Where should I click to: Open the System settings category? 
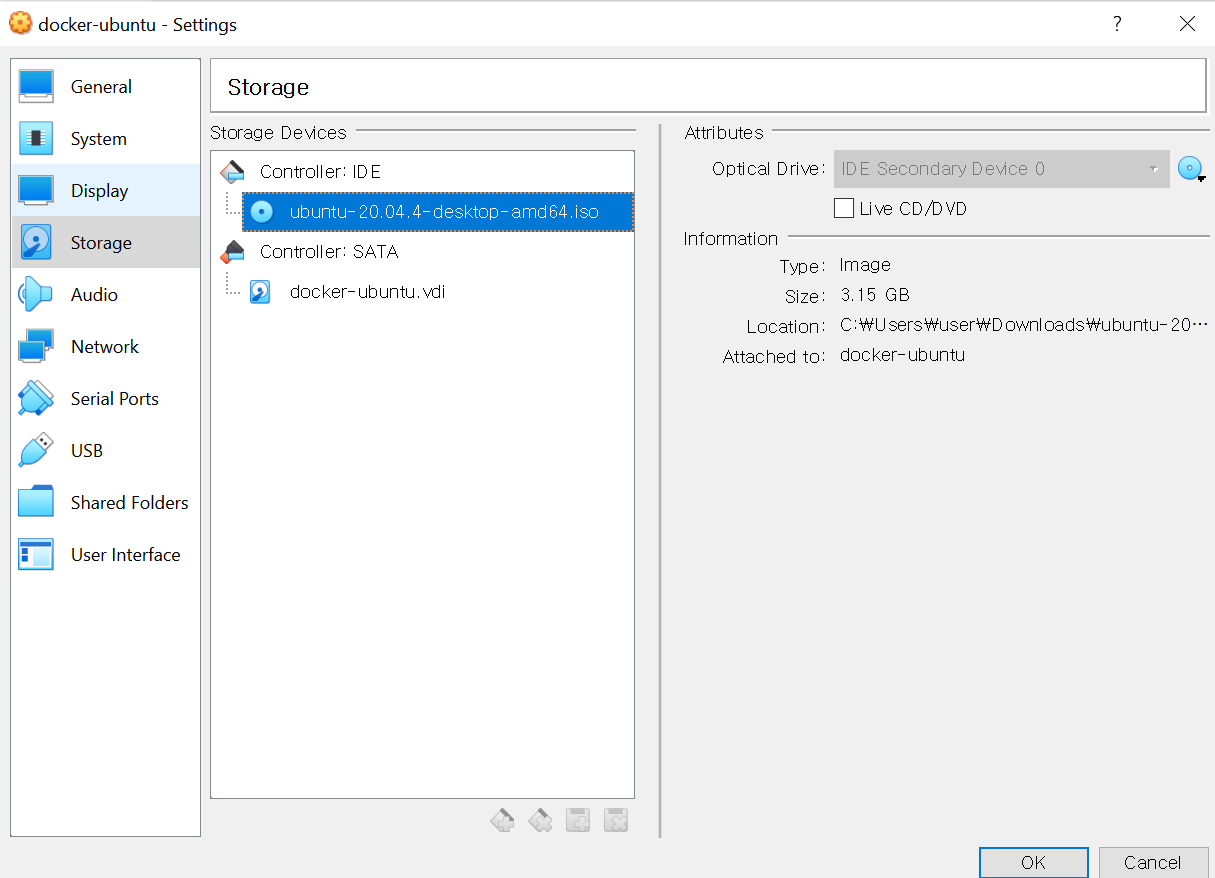point(105,139)
